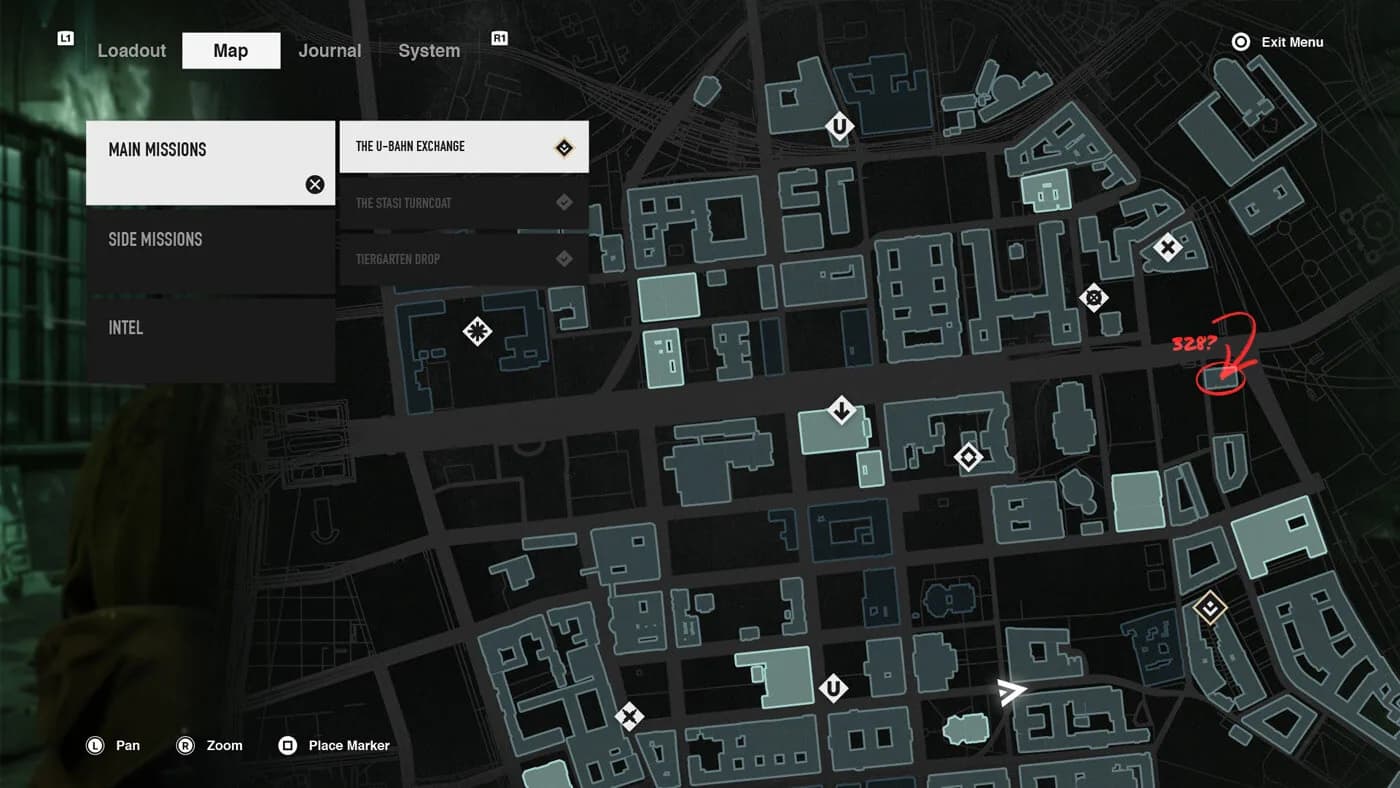Image resolution: width=1400 pixels, height=788 pixels.
Task: Select The U-Bahn Exchange mission
Action: click(x=464, y=147)
